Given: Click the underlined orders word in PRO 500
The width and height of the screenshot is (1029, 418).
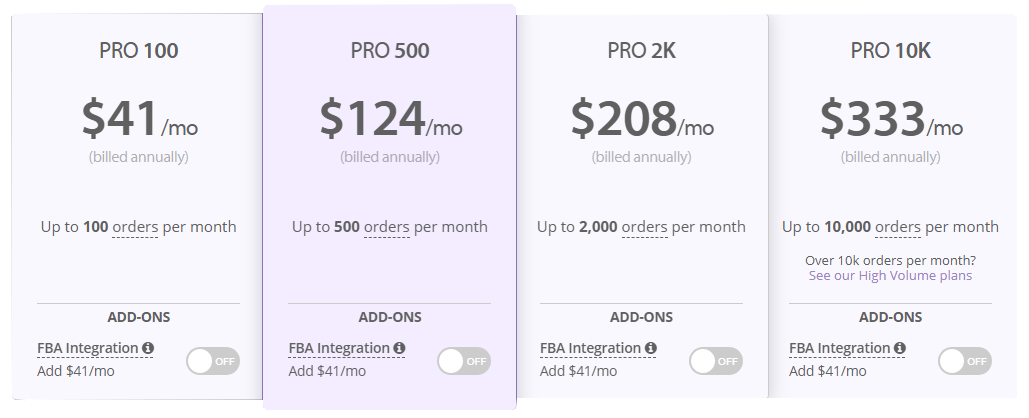Looking at the screenshot, I should (387, 227).
